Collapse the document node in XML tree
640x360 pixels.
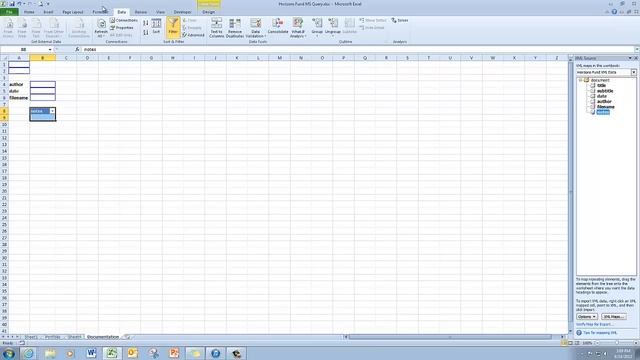580,80
